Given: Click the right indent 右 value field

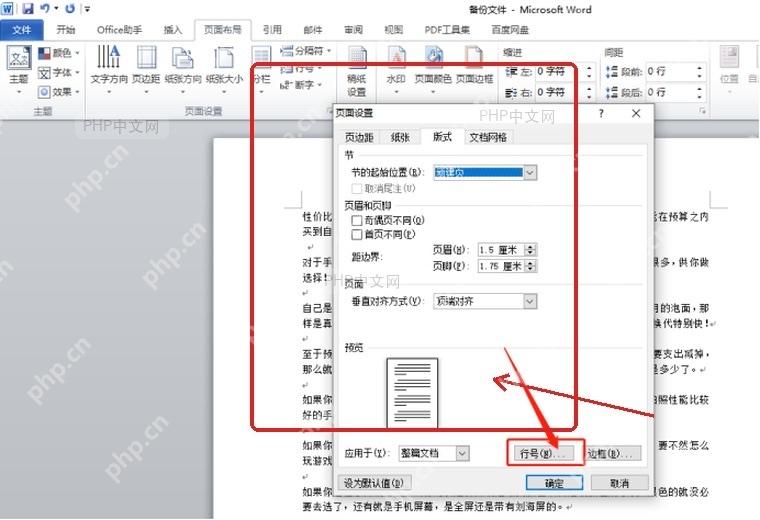Looking at the screenshot, I should tap(558, 92).
